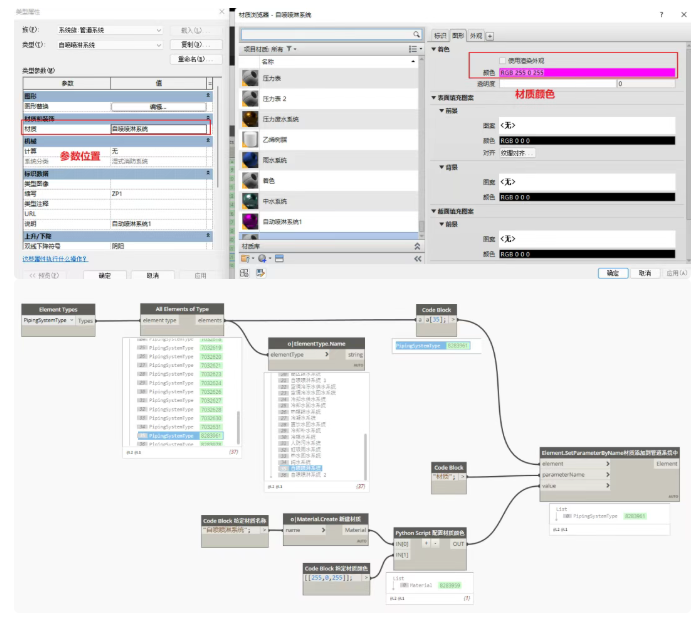This screenshot has height=624, width=693.
Task: Click the > port of the color Code Block
Action: point(366,578)
